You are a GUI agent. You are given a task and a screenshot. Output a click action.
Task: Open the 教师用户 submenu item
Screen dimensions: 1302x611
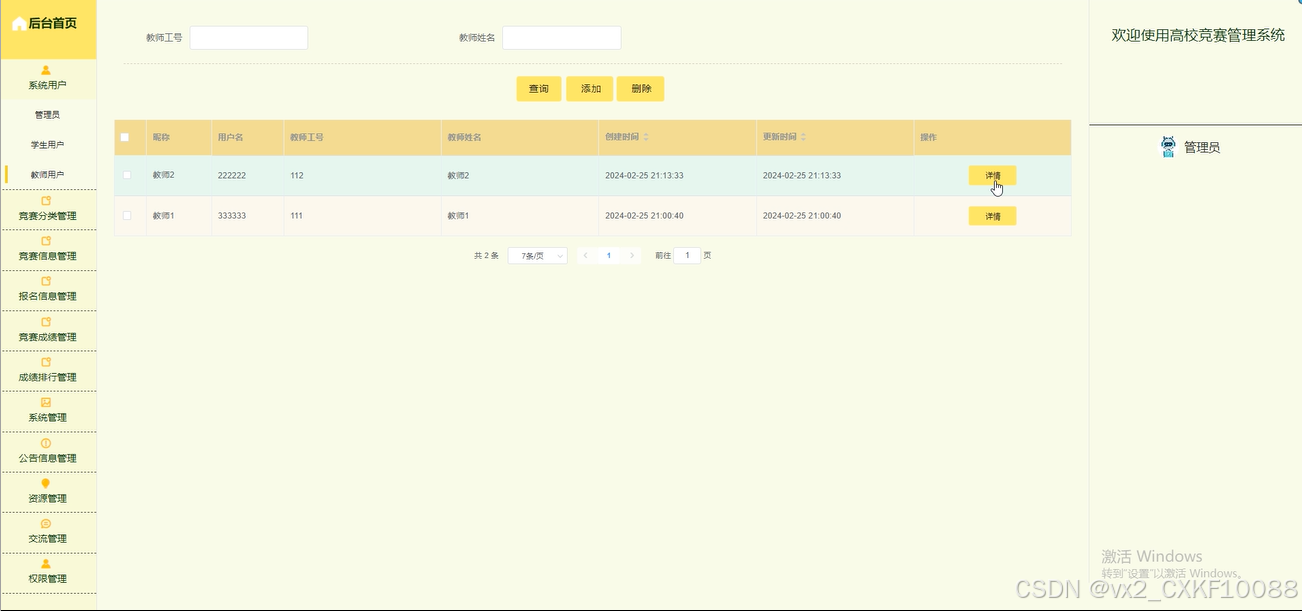pos(47,175)
